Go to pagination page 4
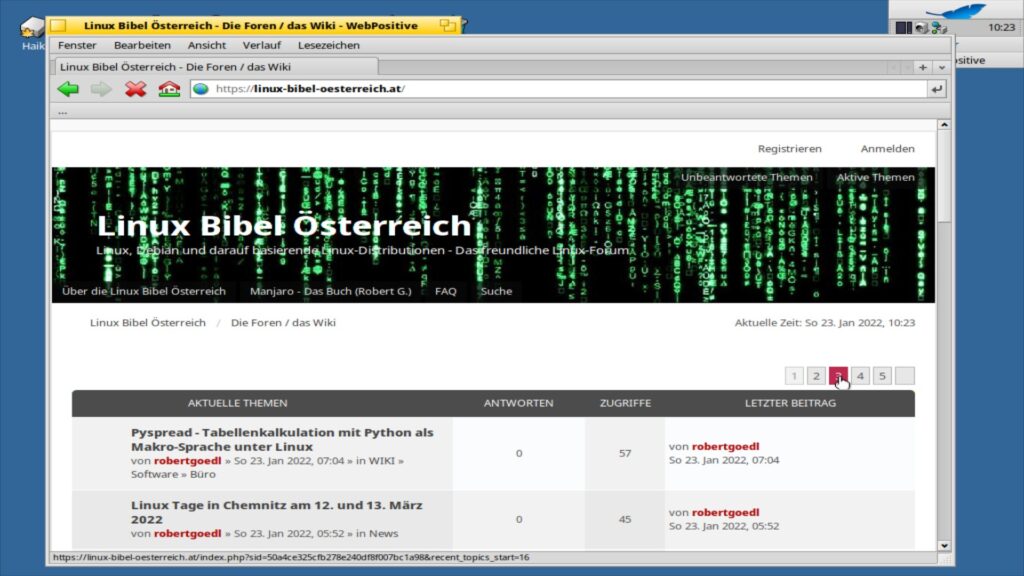1024x576 pixels. 860,376
